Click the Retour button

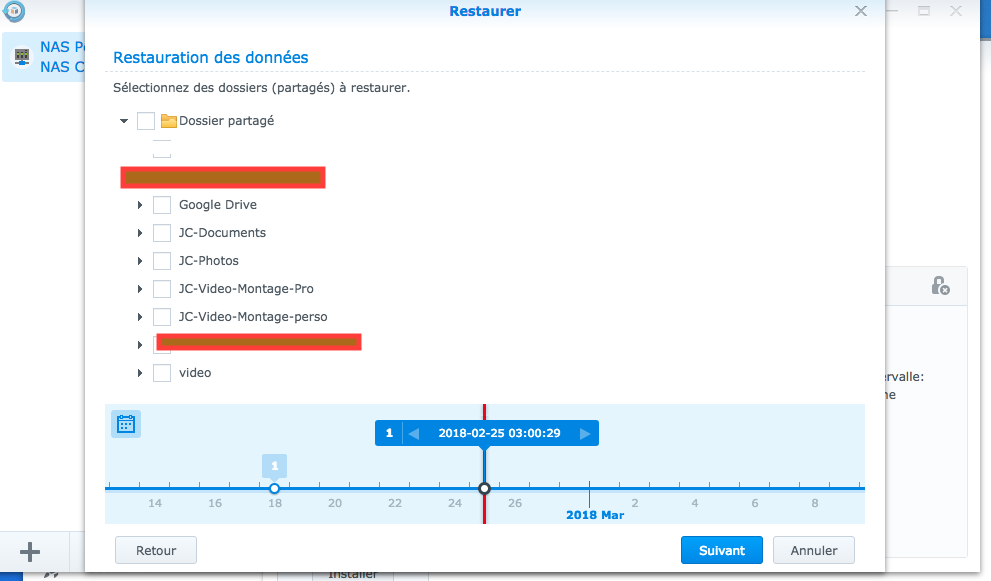pyautogui.click(x=155, y=551)
